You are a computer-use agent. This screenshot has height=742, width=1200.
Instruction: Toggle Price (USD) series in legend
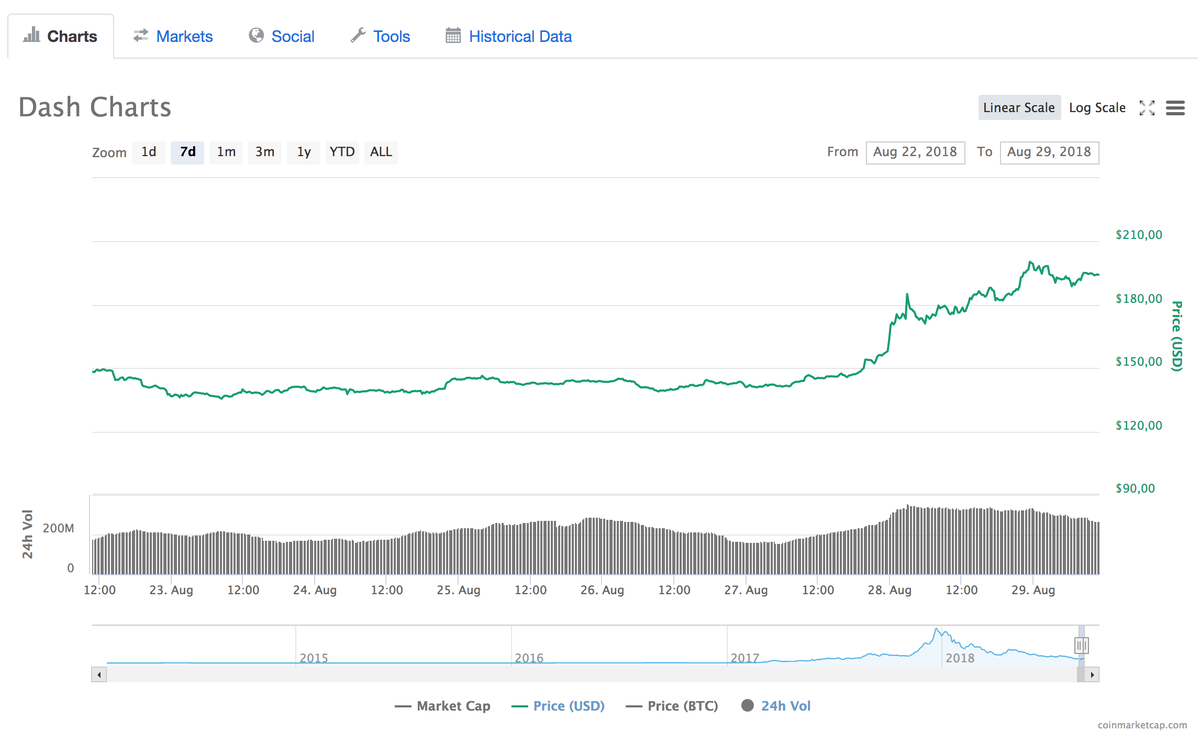558,706
